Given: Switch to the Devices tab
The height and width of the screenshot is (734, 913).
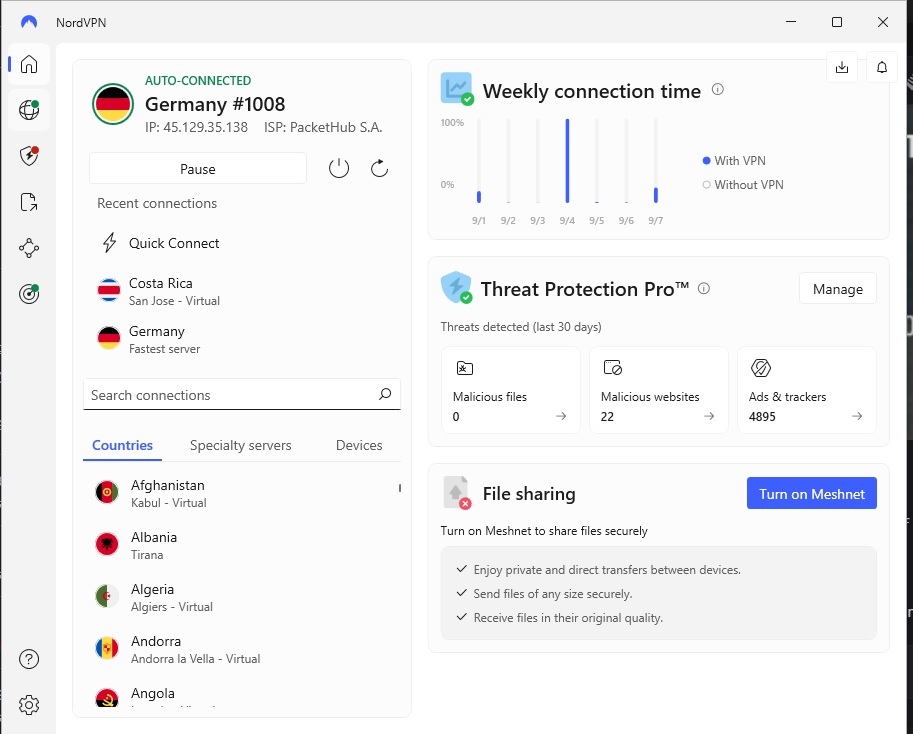Looking at the screenshot, I should tap(359, 445).
